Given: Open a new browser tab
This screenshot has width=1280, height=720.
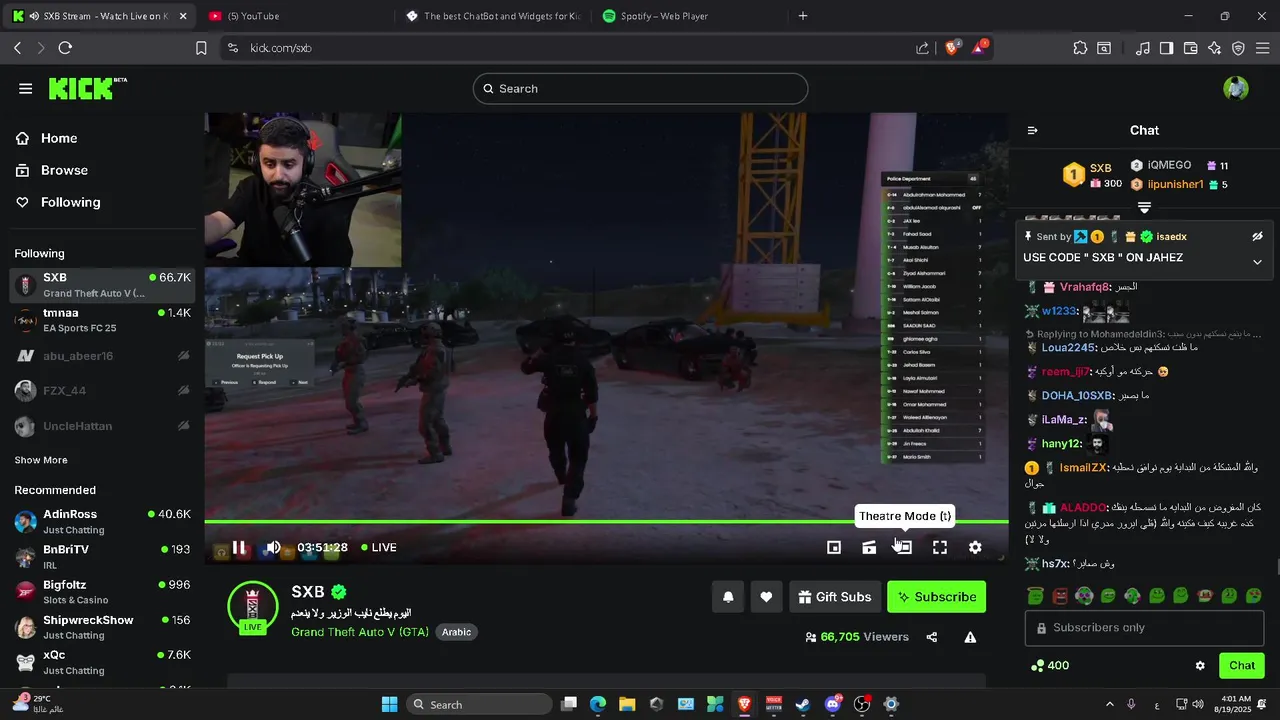Looking at the screenshot, I should [x=803, y=16].
